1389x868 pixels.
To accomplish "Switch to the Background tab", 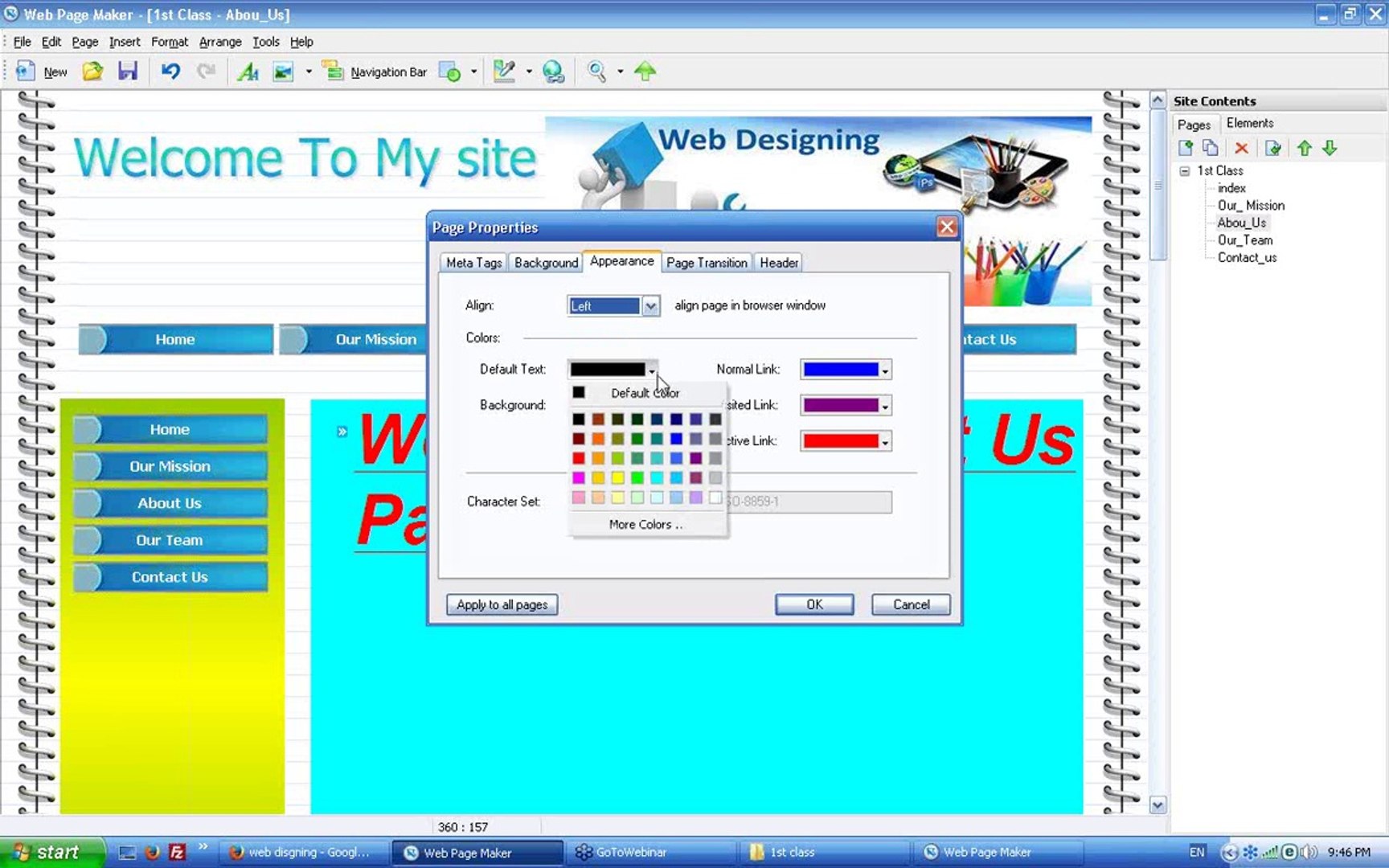I will (547, 263).
